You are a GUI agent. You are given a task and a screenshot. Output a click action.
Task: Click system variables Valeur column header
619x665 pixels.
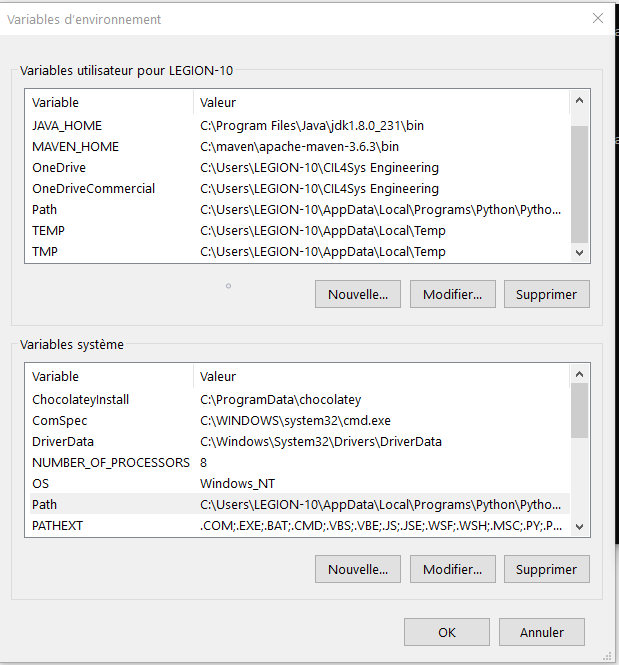tap(381, 376)
